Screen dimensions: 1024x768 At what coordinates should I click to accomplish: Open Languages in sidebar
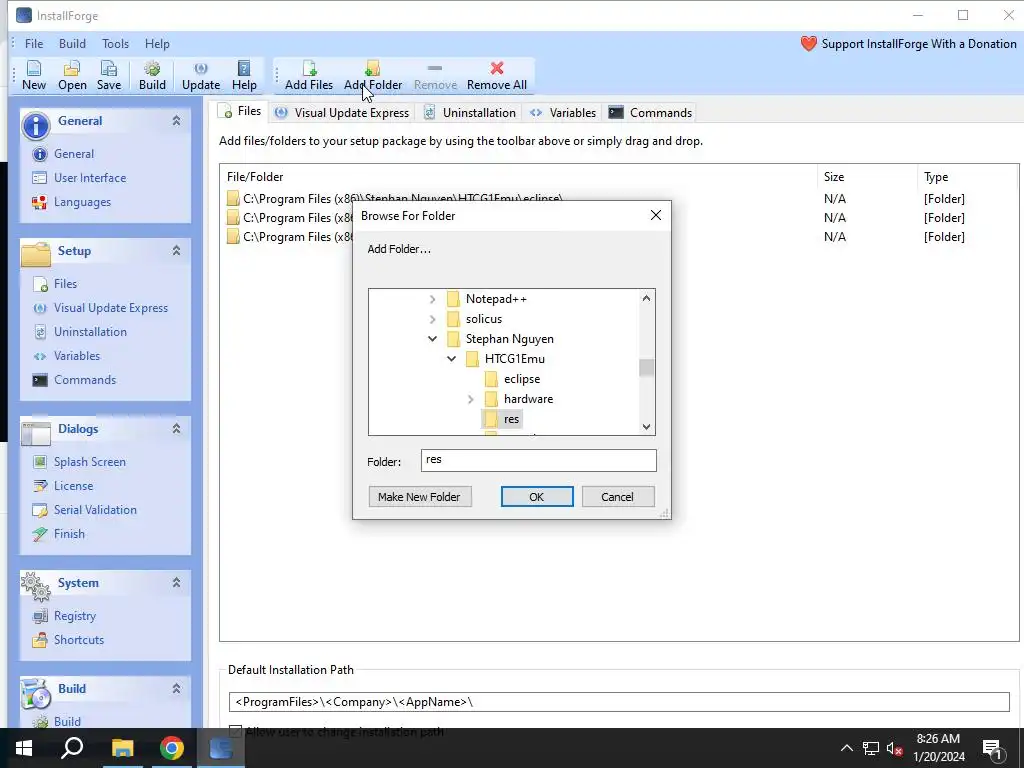pos(82,202)
